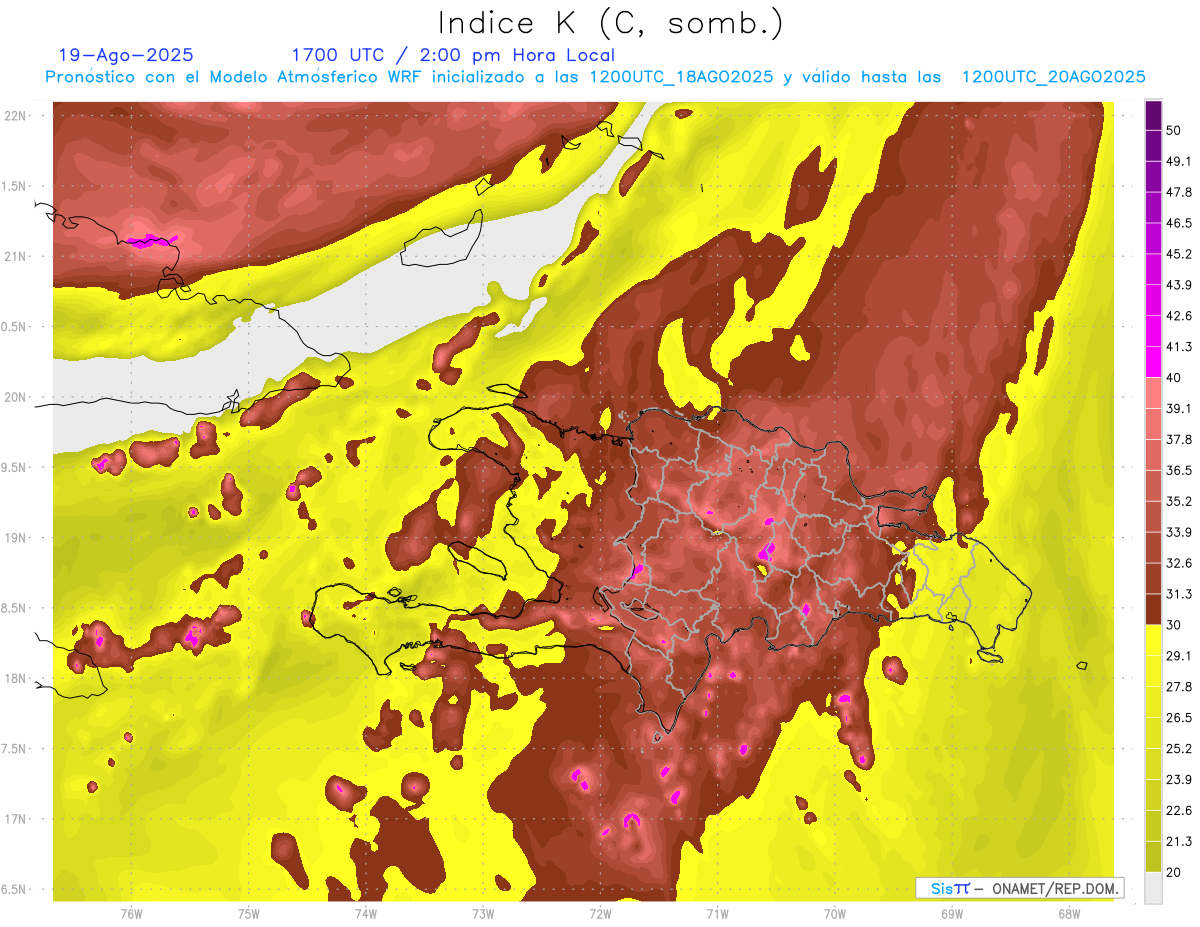Click the colorbar value 45.2
1200x927 pixels.
(1179, 255)
